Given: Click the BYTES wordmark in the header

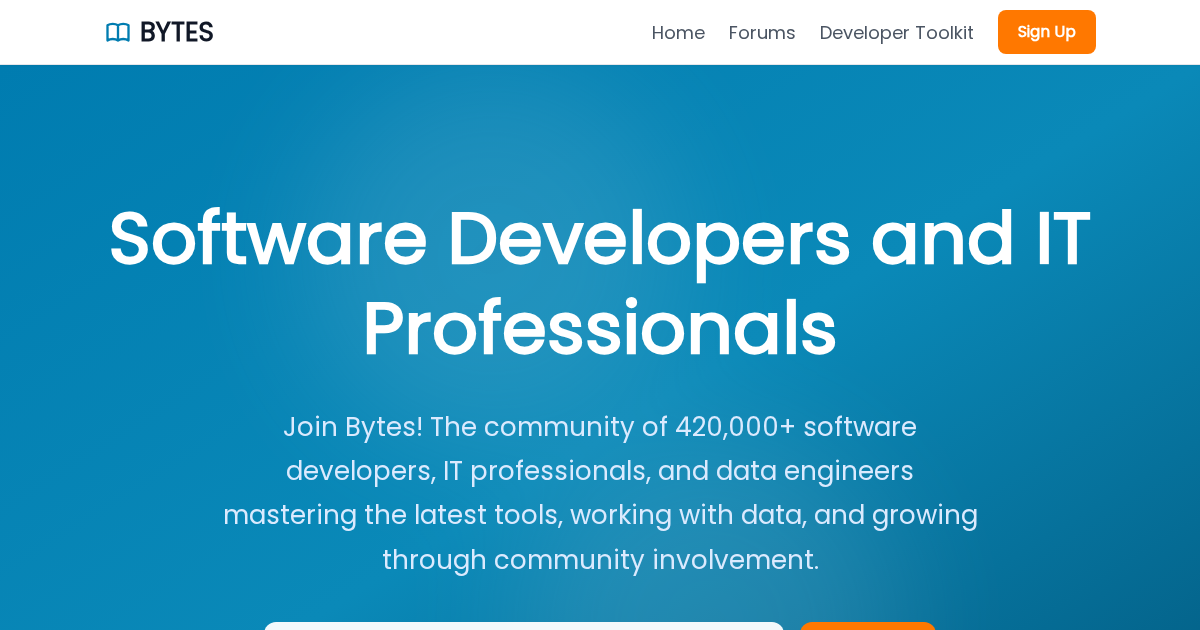Looking at the screenshot, I should pyautogui.click(x=176, y=32).
